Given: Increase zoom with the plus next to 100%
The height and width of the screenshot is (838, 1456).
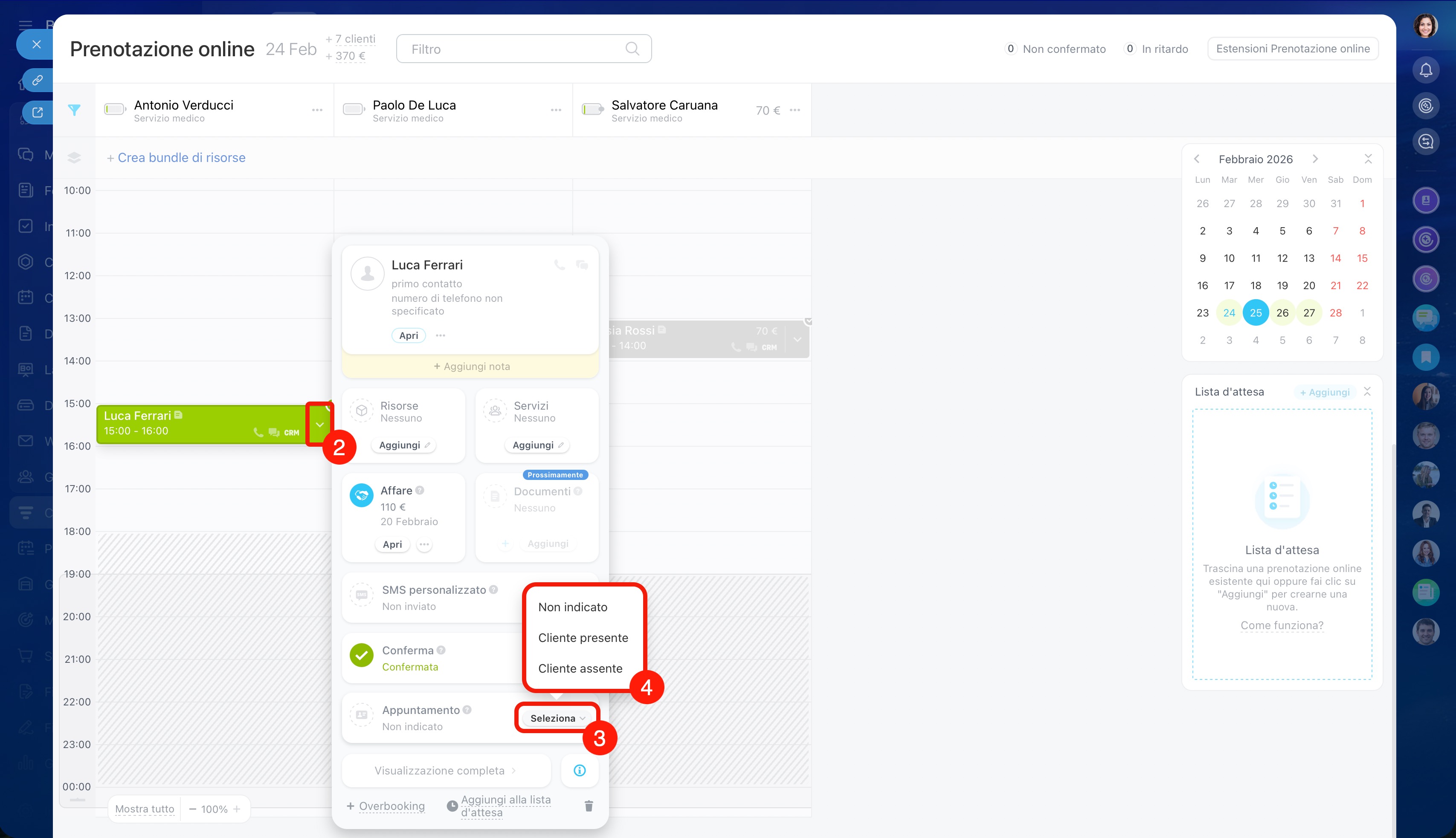Looking at the screenshot, I should point(237,809).
